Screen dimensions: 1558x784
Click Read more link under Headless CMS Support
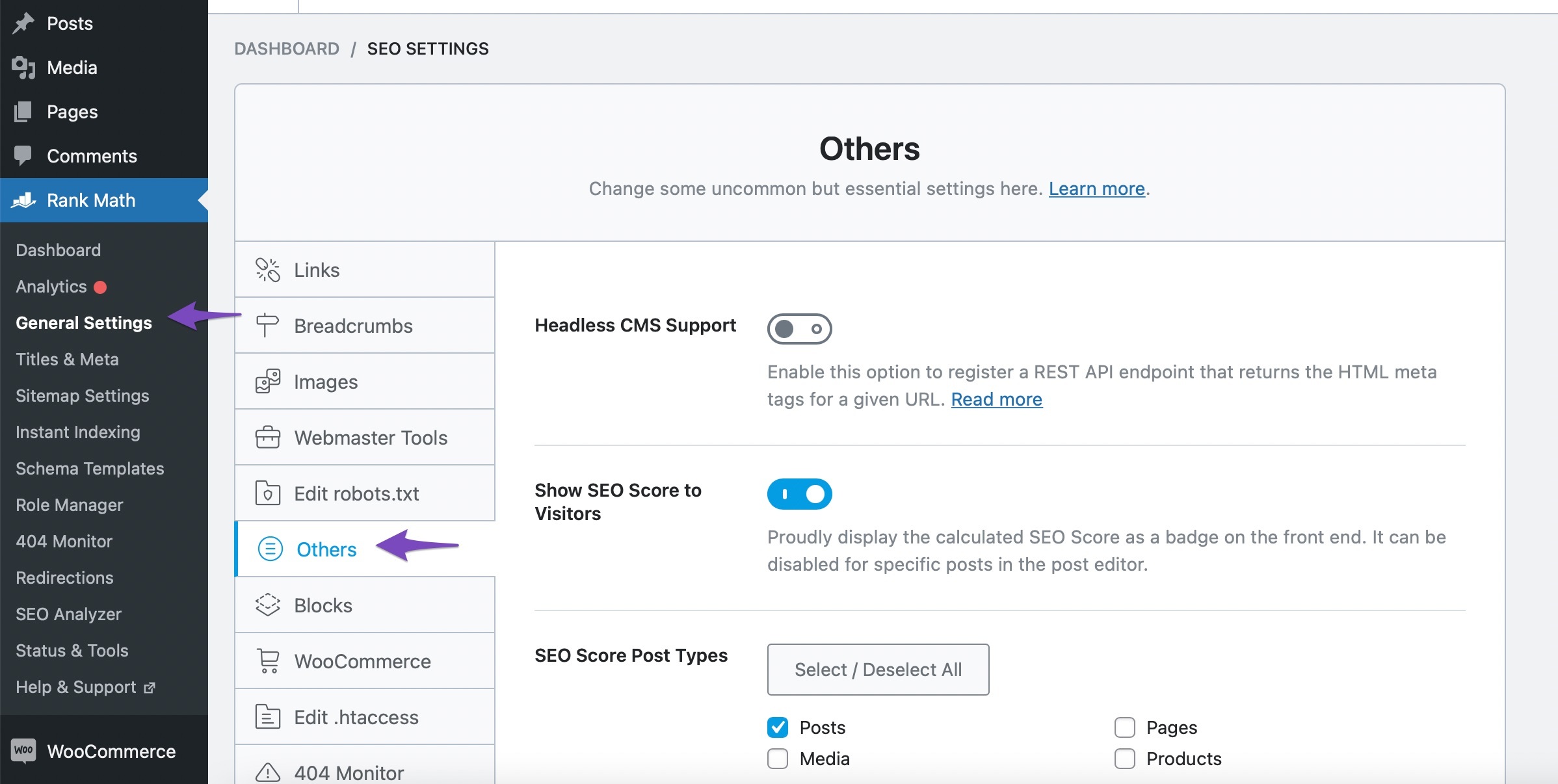tap(996, 400)
